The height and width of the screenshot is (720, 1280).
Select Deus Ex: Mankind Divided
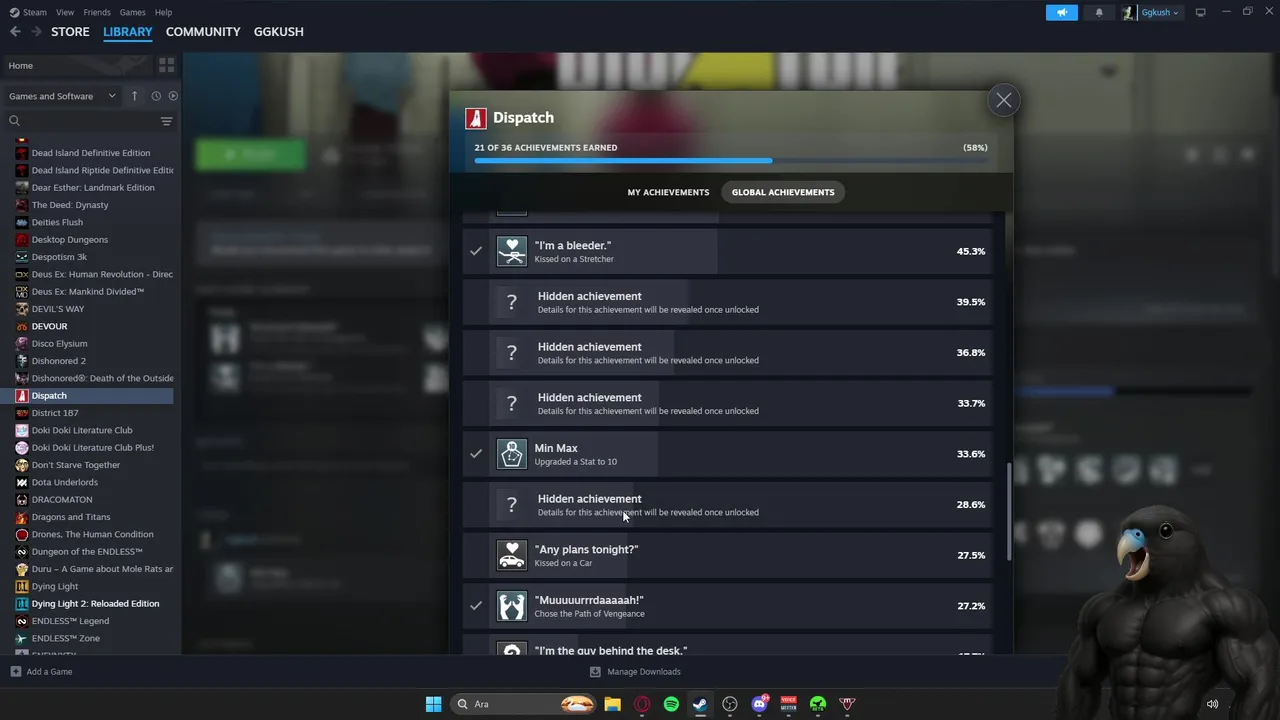coord(88,292)
